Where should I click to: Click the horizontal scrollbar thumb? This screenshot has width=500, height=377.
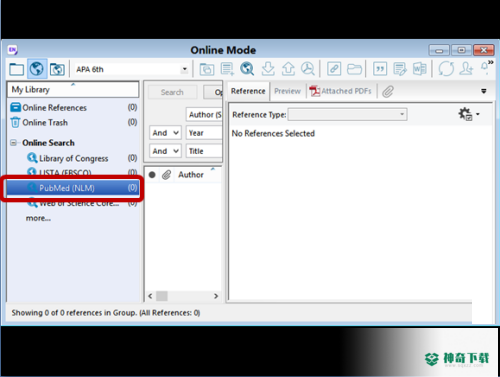(x=162, y=296)
